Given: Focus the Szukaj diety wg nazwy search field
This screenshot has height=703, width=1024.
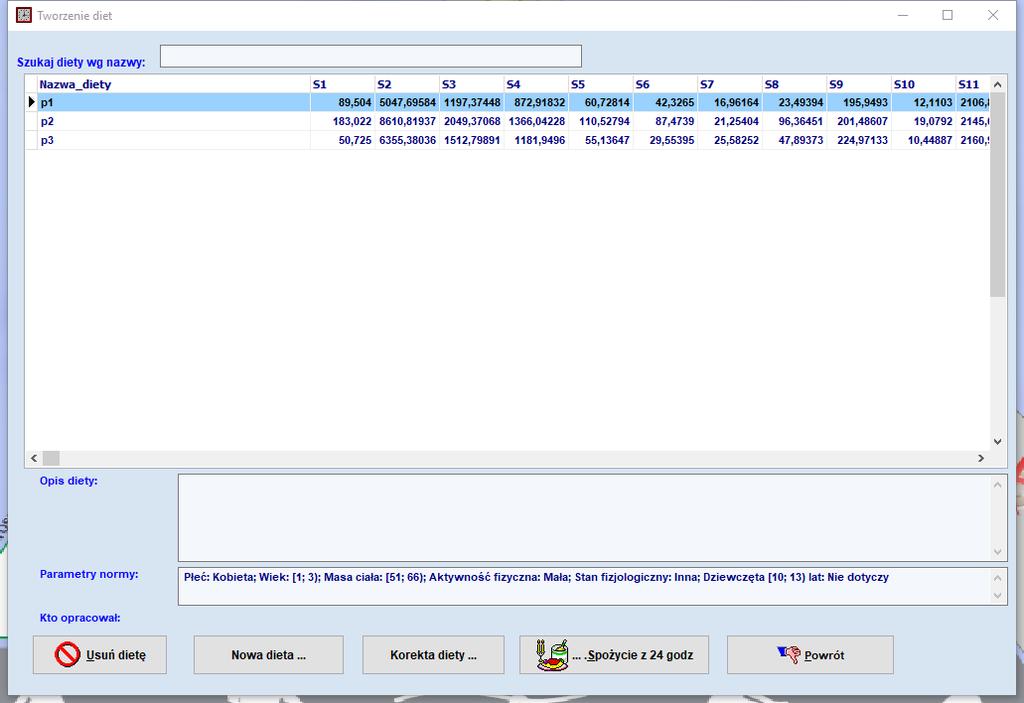Looking at the screenshot, I should 371,56.
